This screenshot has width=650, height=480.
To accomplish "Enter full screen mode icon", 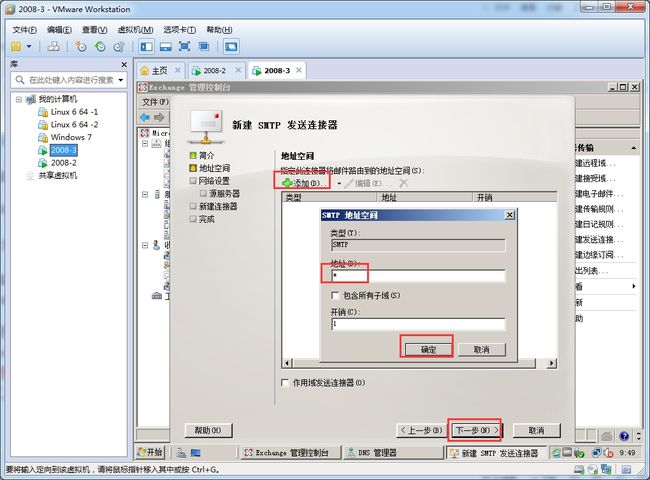I will point(184,46).
